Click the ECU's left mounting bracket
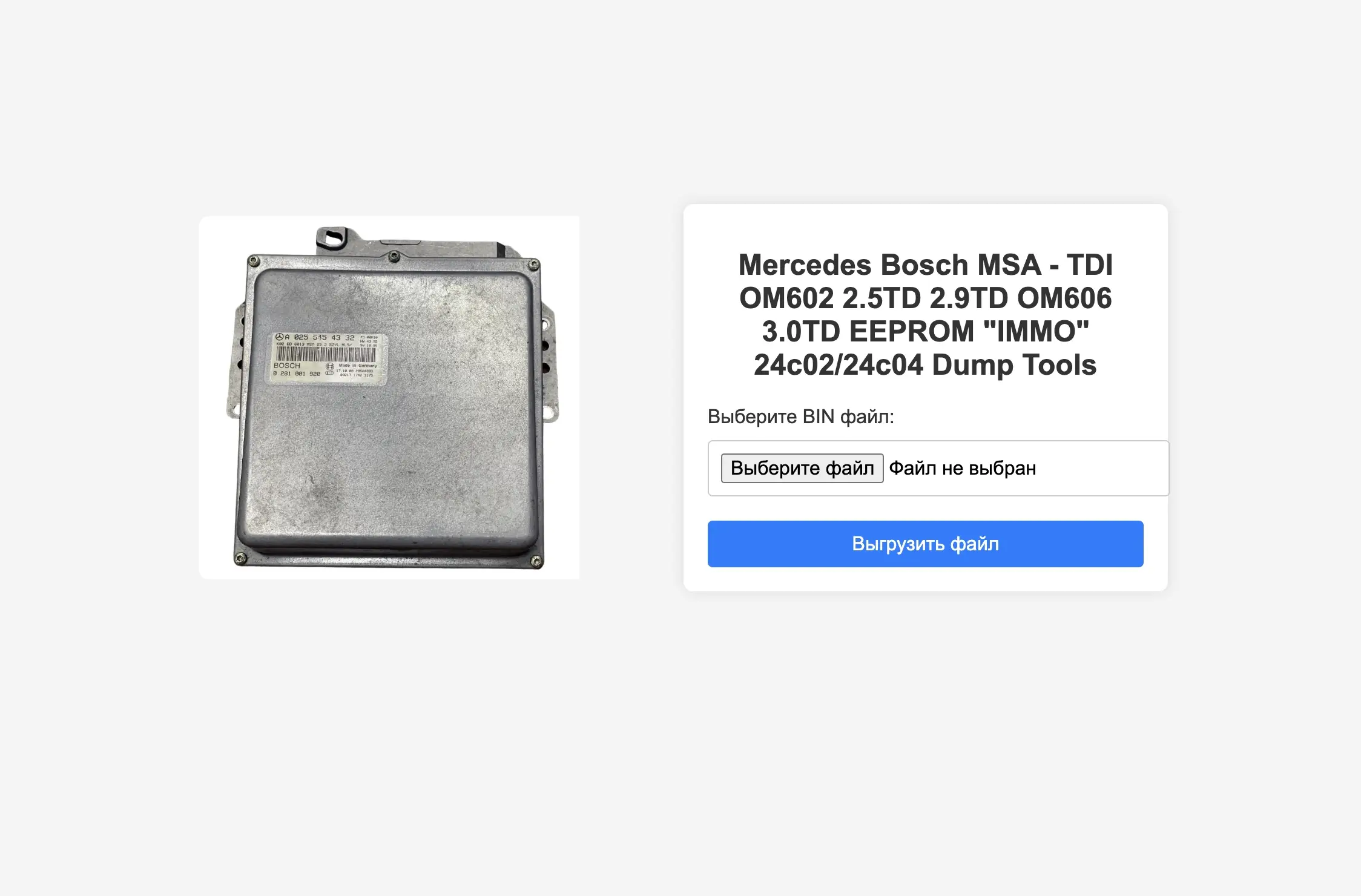This screenshot has width=1361, height=896. click(236, 362)
